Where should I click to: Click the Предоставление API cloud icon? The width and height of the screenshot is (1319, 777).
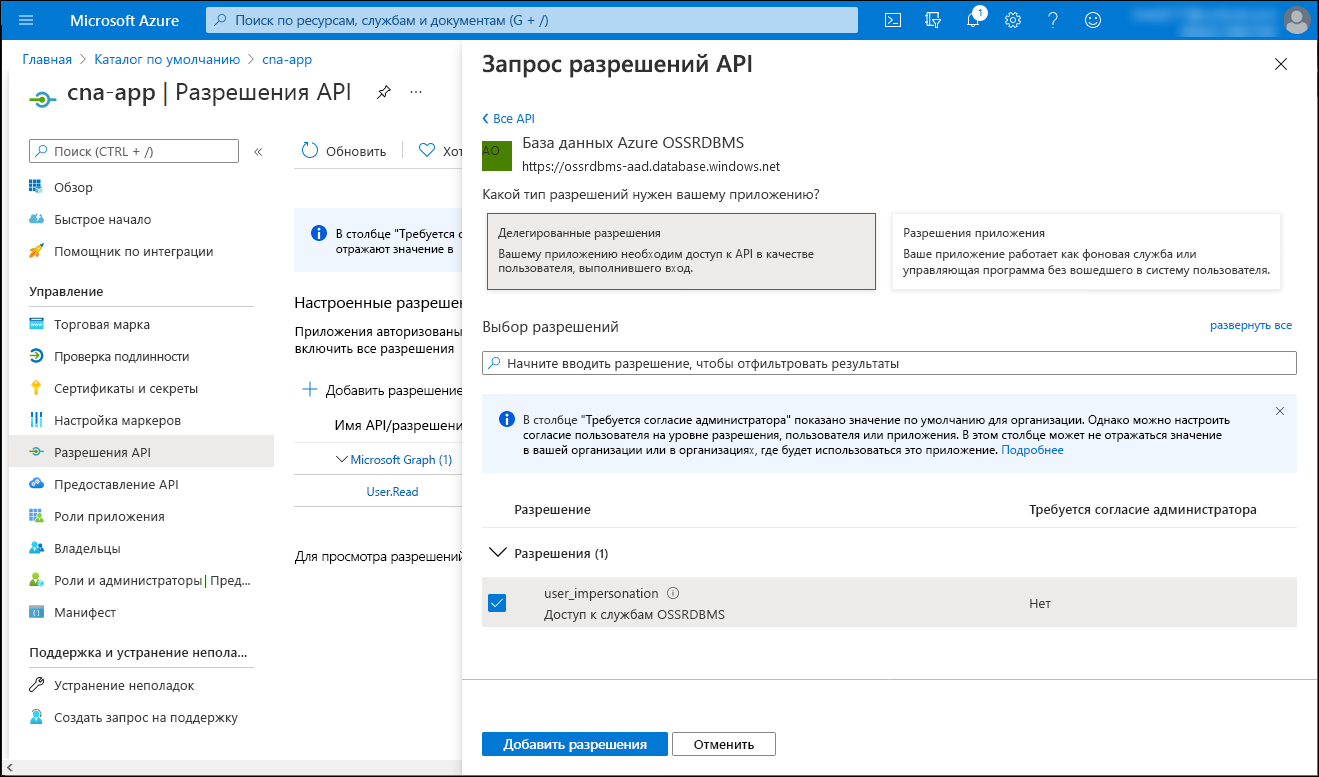(x=36, y=484)
